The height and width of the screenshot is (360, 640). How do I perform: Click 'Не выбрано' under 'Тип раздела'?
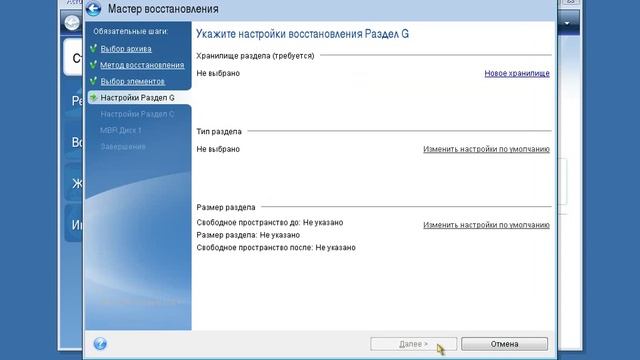click(218, 149)
